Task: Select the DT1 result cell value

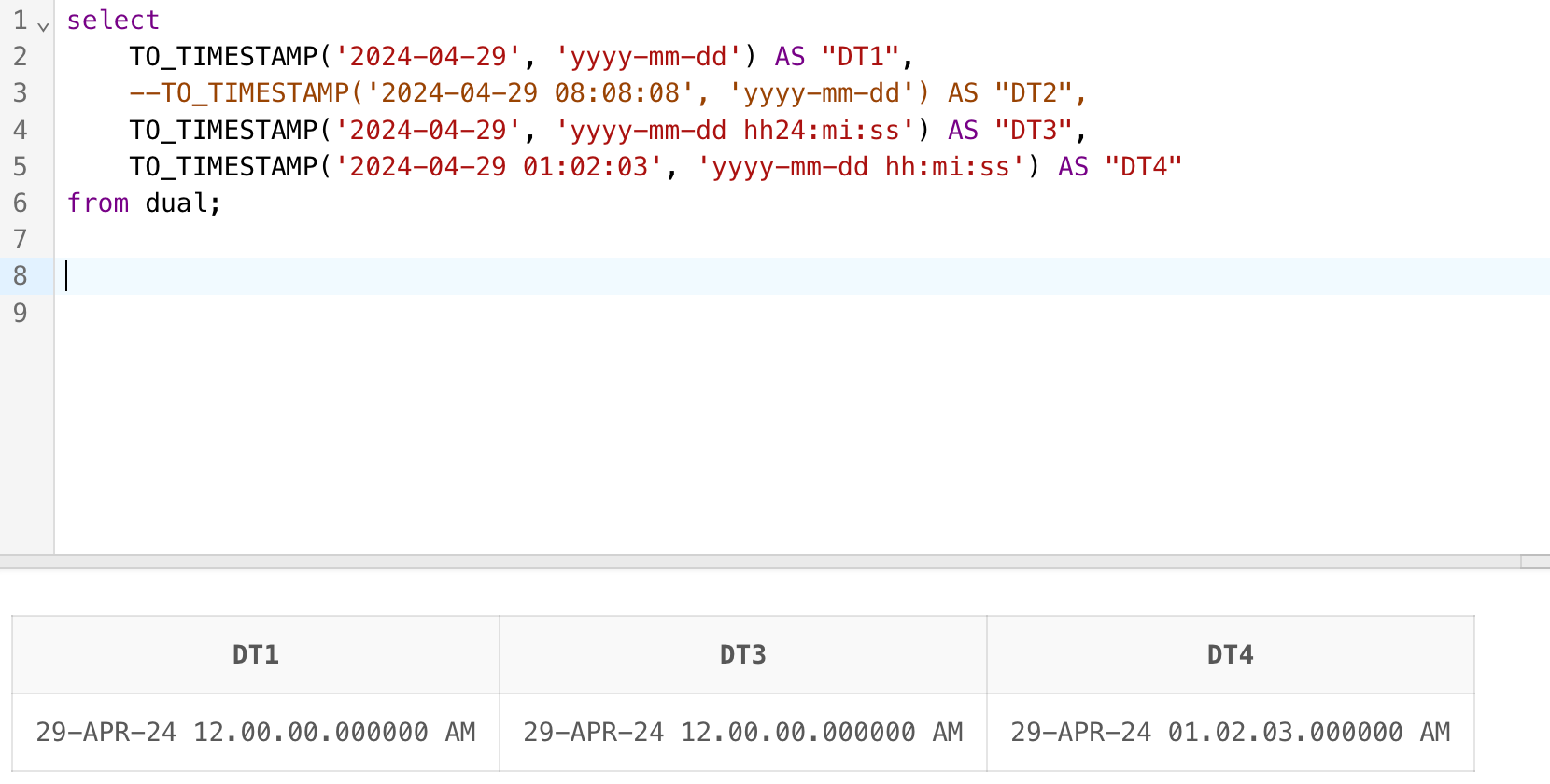Action: point(255,732)
